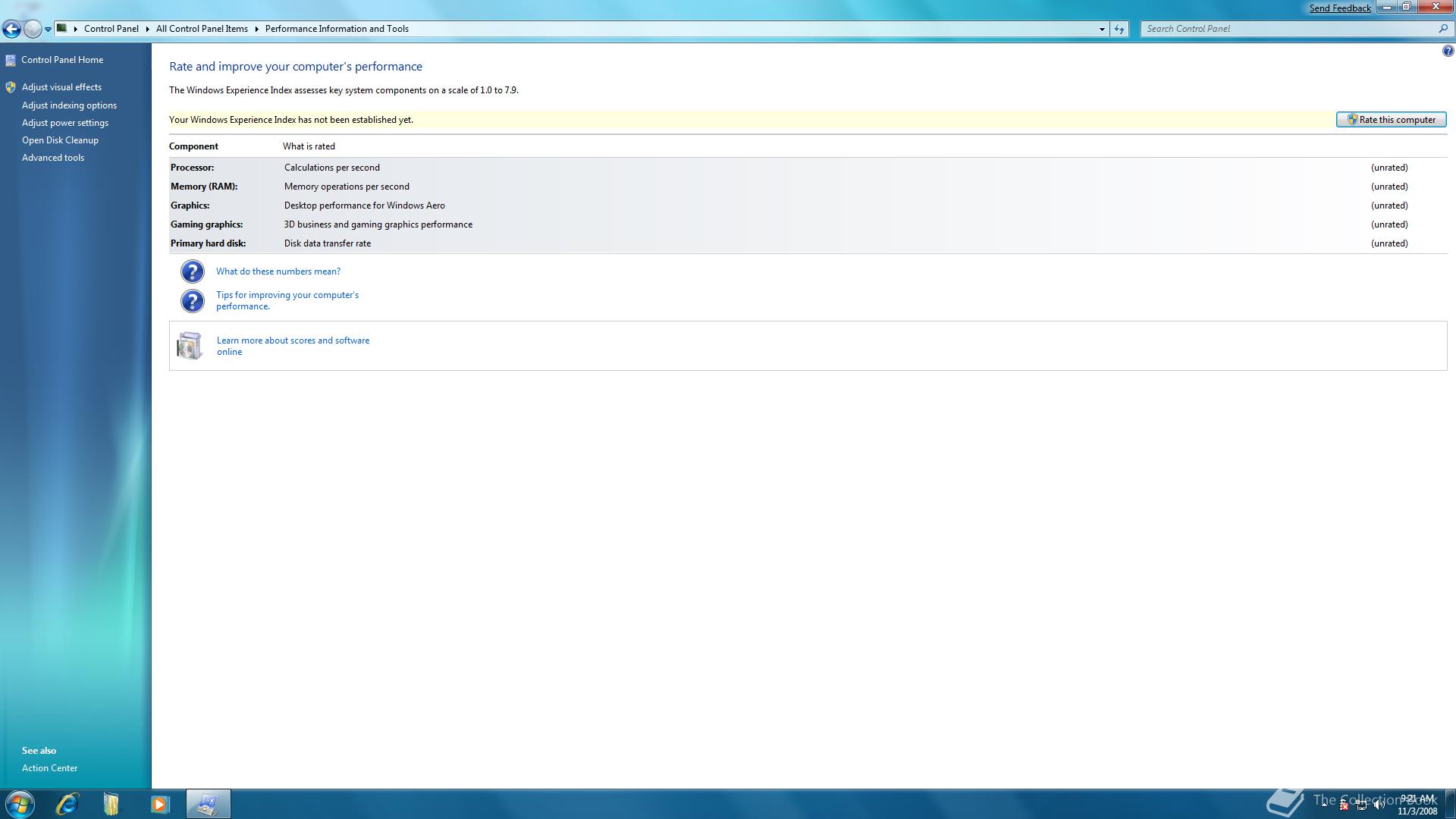The width and height of the screenshot is (1456, 819).
Task: Open Action Center under See also
Action: [49, 768]
